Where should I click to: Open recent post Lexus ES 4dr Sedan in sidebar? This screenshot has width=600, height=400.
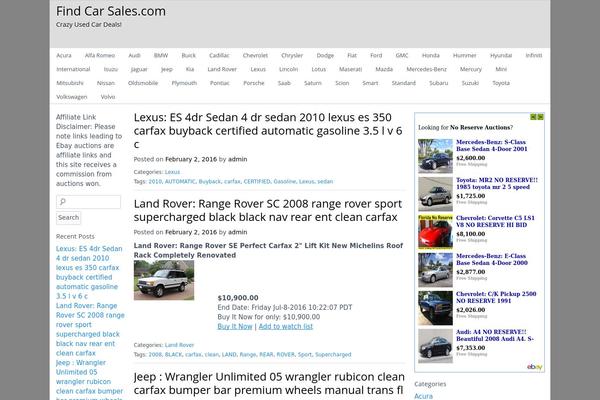(x=89, y=273)
